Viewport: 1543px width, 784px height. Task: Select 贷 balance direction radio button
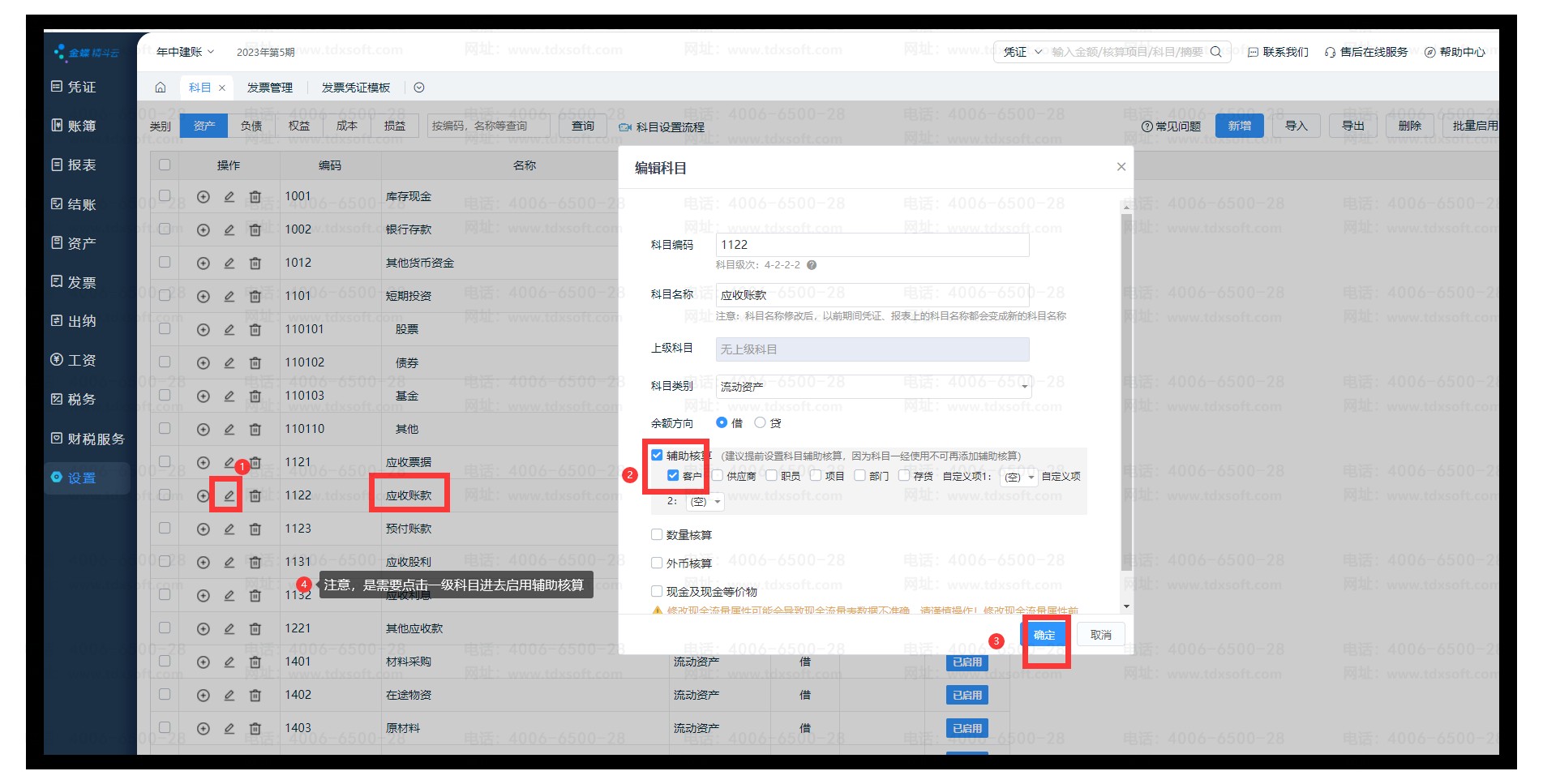coord(760,422)
